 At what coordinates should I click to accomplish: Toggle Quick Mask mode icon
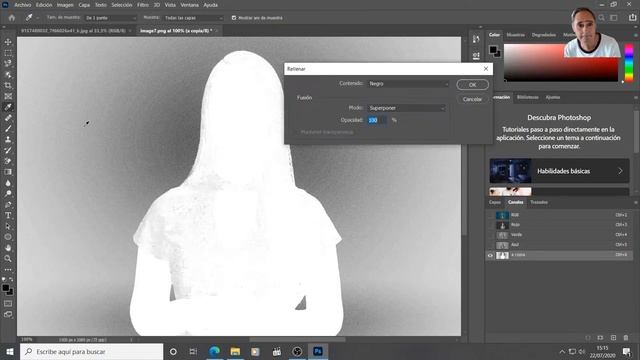[x=8, y=304]
